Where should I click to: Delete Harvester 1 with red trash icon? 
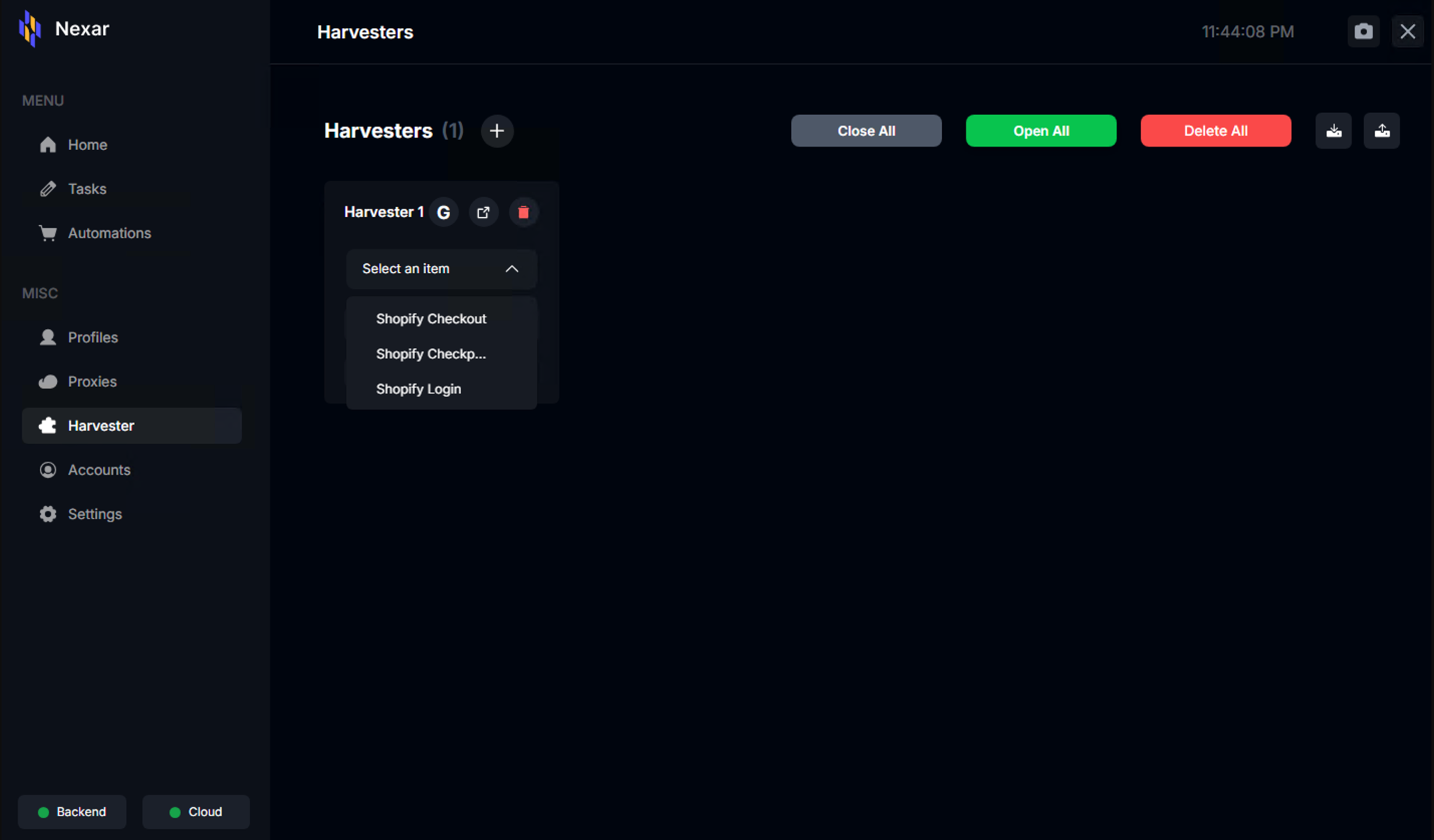point(523,213)
